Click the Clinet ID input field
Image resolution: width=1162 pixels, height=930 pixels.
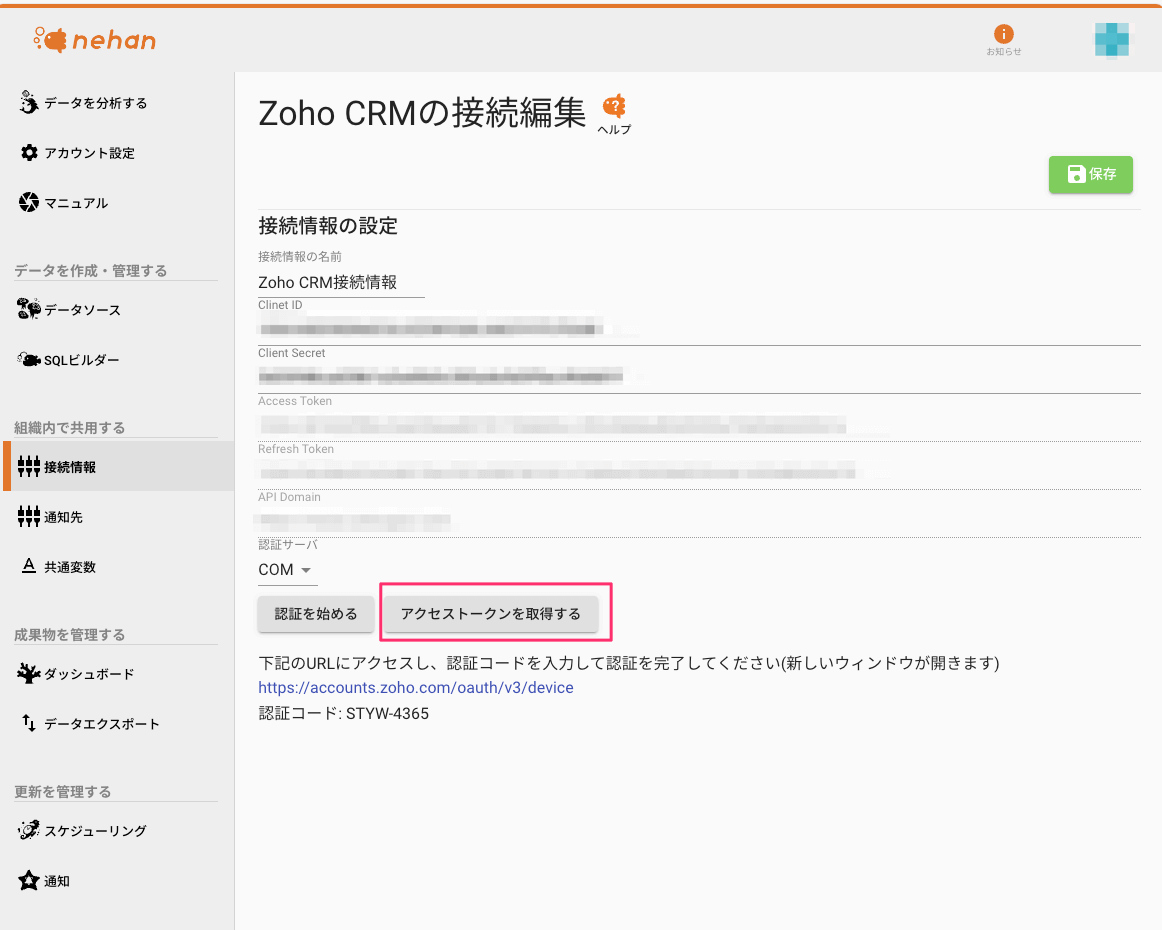[x=699, y=329]
